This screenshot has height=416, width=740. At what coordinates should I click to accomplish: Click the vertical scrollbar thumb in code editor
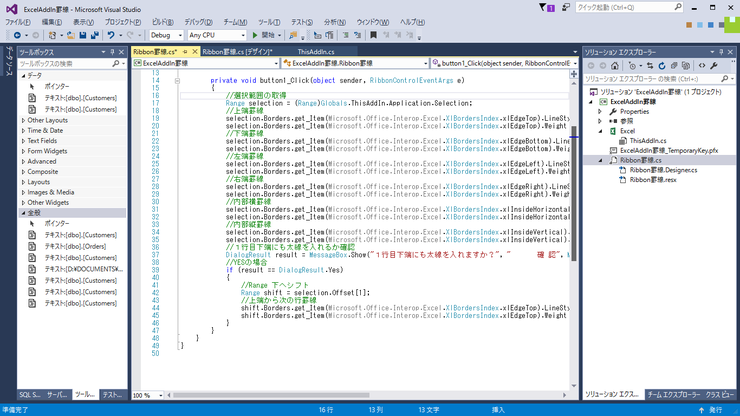(574, 193)
